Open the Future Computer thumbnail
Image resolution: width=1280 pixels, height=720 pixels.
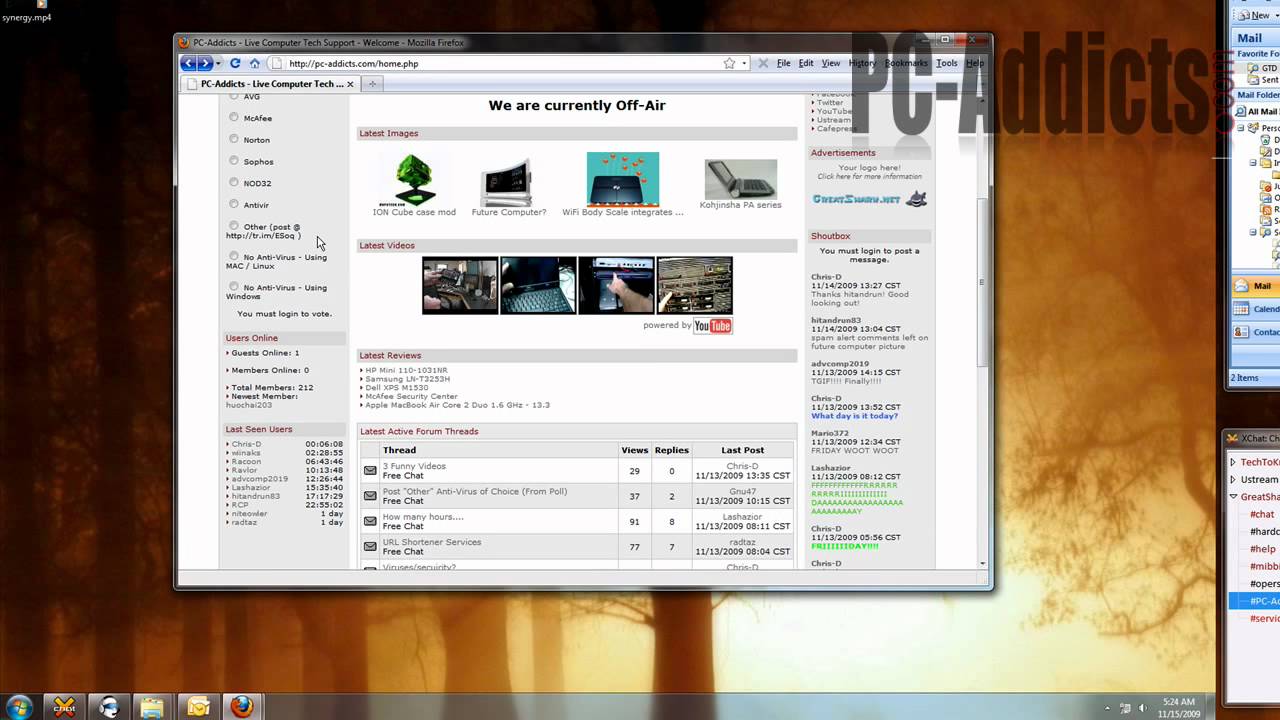click(507, 182)
